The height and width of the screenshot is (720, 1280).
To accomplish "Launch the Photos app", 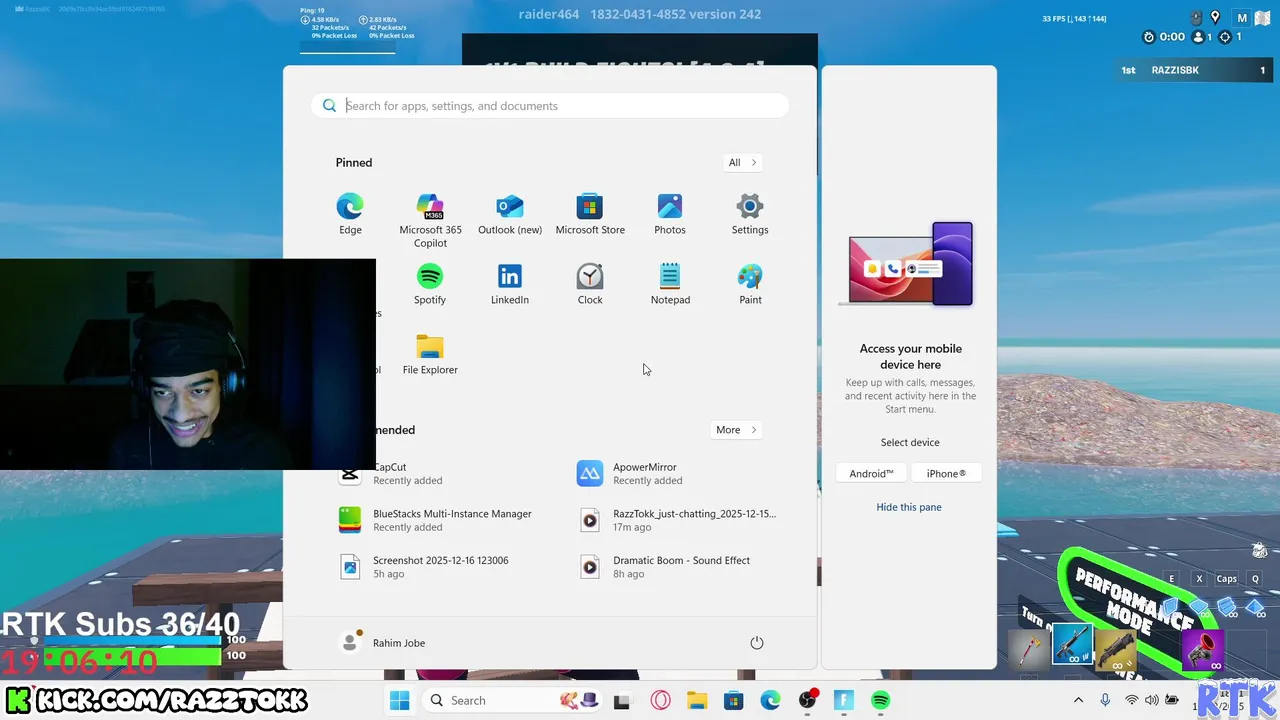I will coord(670,214).
